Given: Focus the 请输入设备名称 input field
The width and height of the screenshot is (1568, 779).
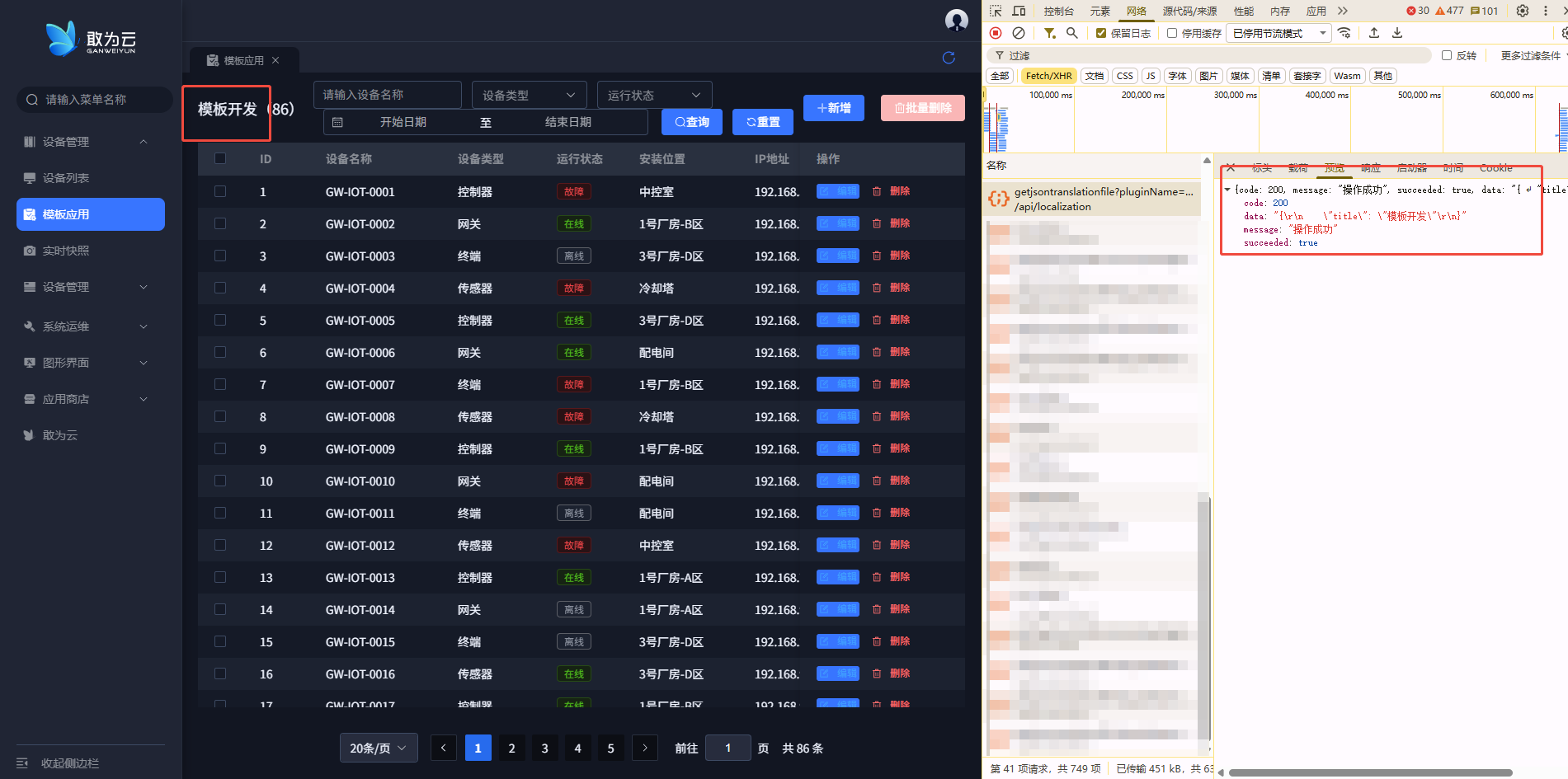Looking at the screenshot, I should click(x=388, y=95).
